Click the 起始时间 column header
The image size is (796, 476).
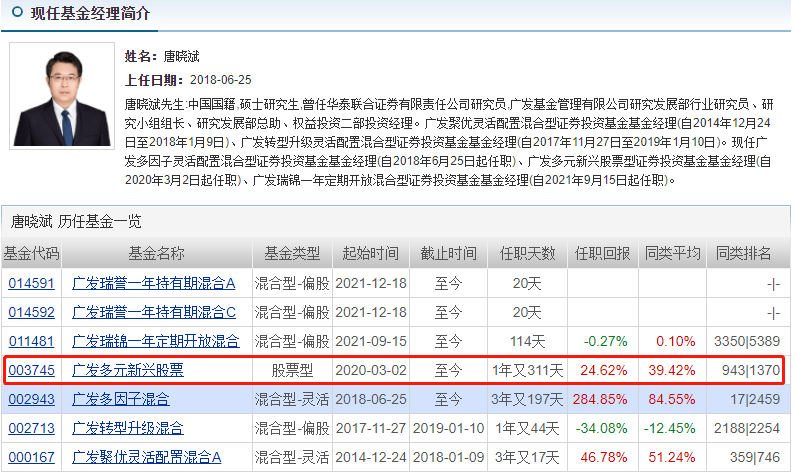click(x=371, y=253)
